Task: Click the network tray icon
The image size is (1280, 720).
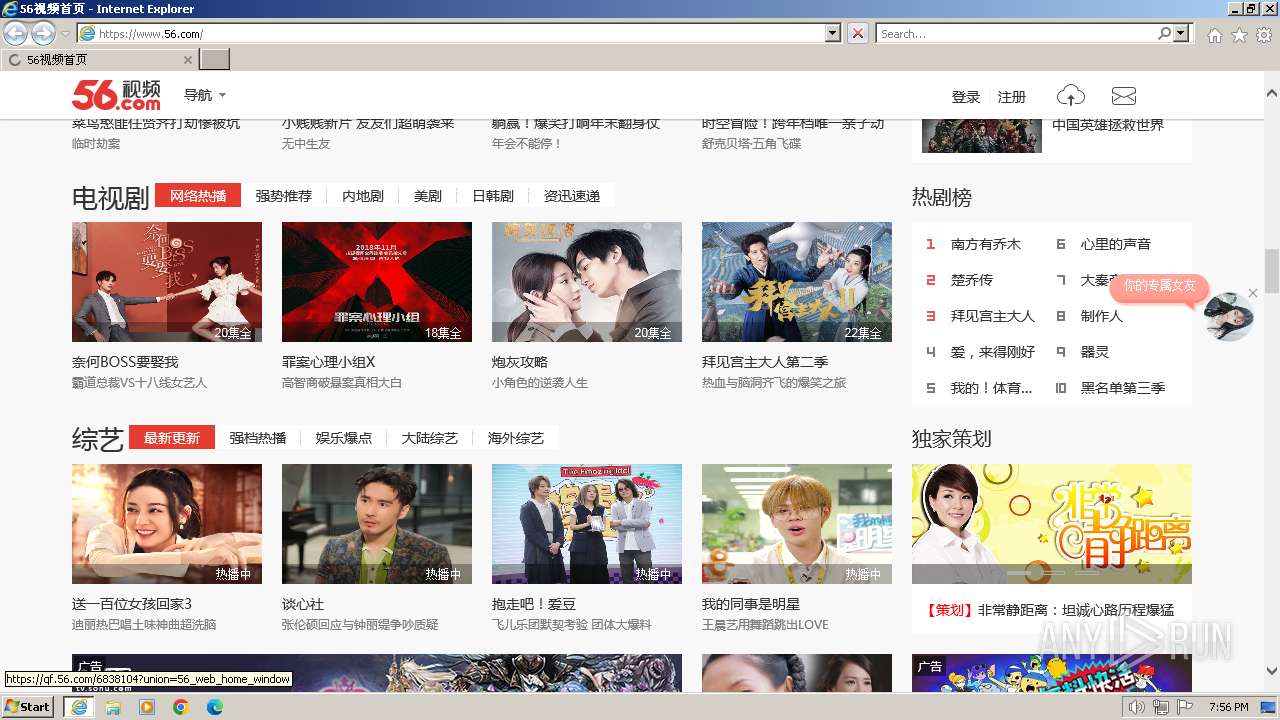Action: [1161, 708]
